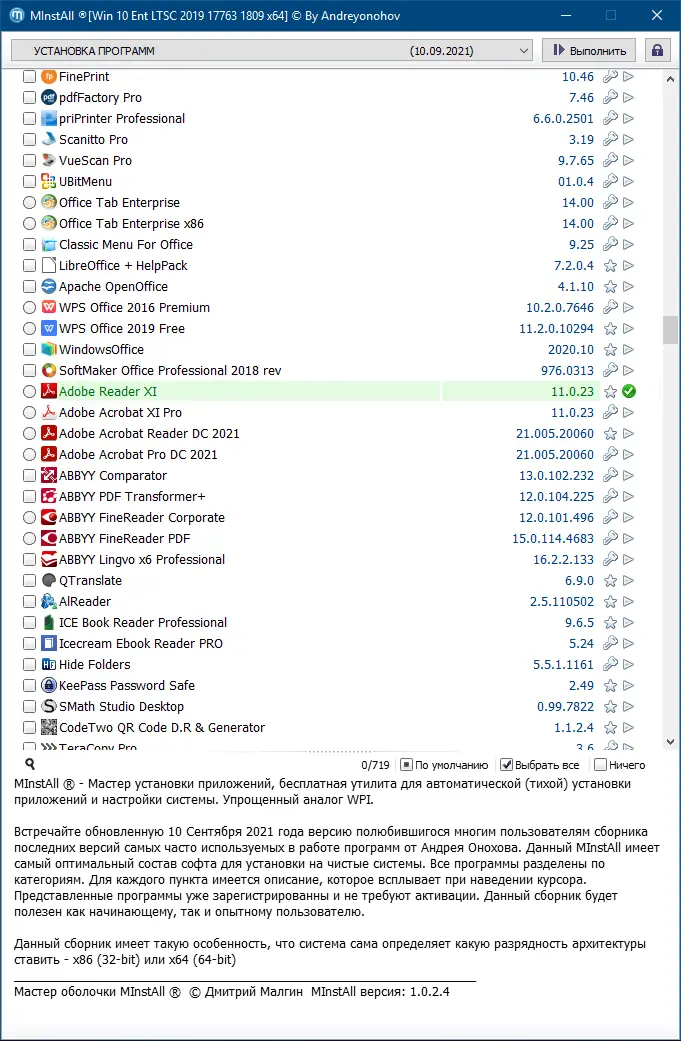Image resolution: width=681 pixels, height=1041 pixels.
Task: Click the list scrollbar up arrow
Action: (x=670, y=79)
